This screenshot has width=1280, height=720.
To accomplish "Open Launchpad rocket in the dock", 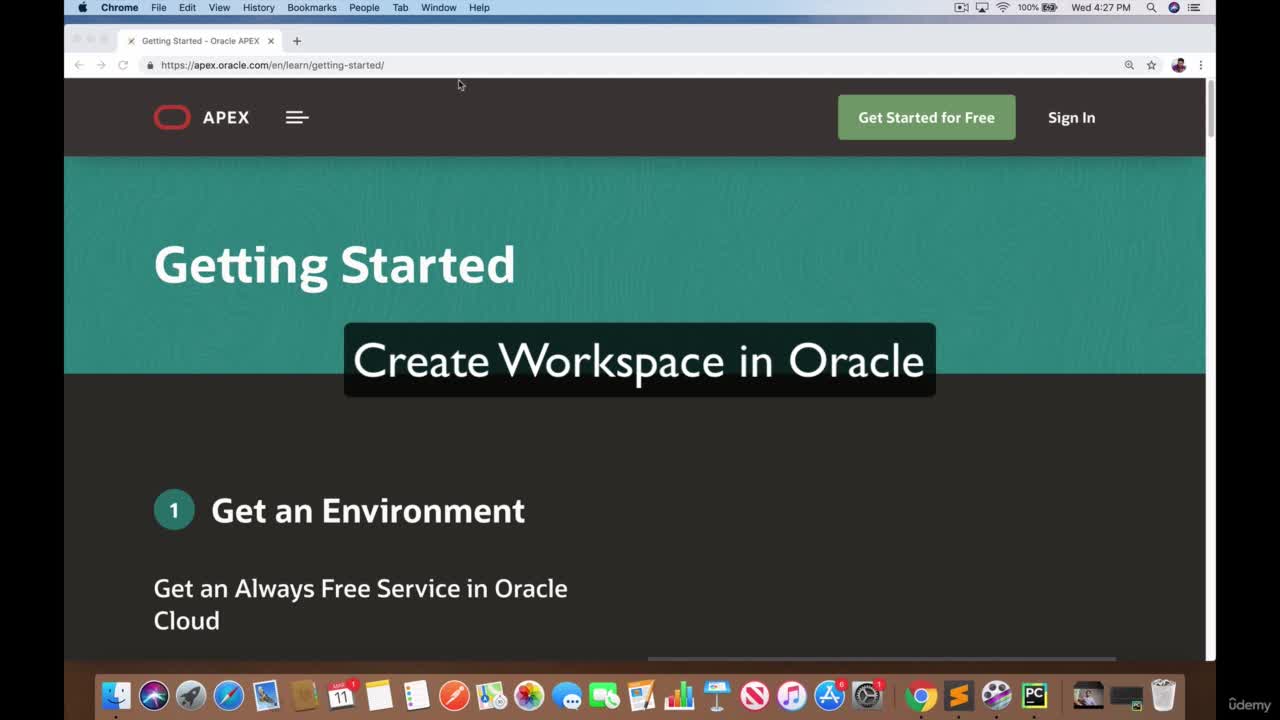I will click(191, 695).
